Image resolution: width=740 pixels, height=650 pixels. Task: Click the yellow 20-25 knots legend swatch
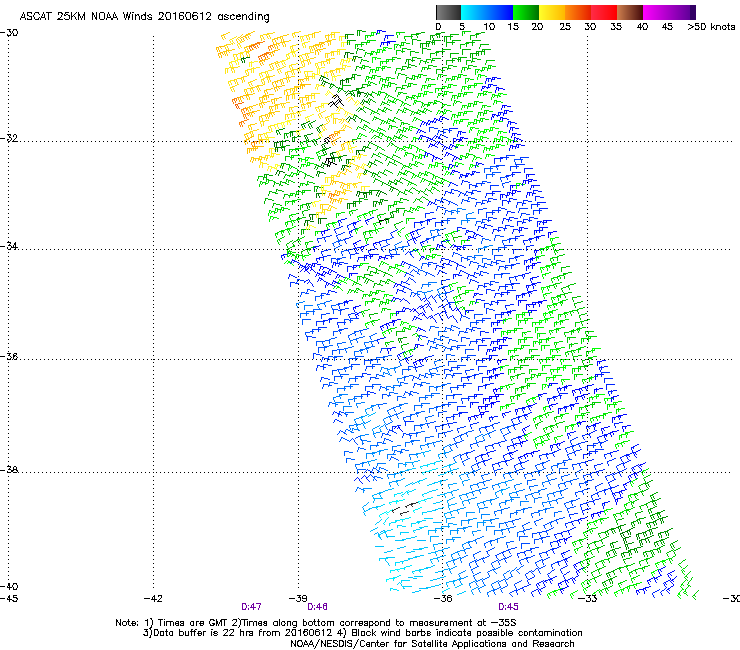click(x=552, y=12)
